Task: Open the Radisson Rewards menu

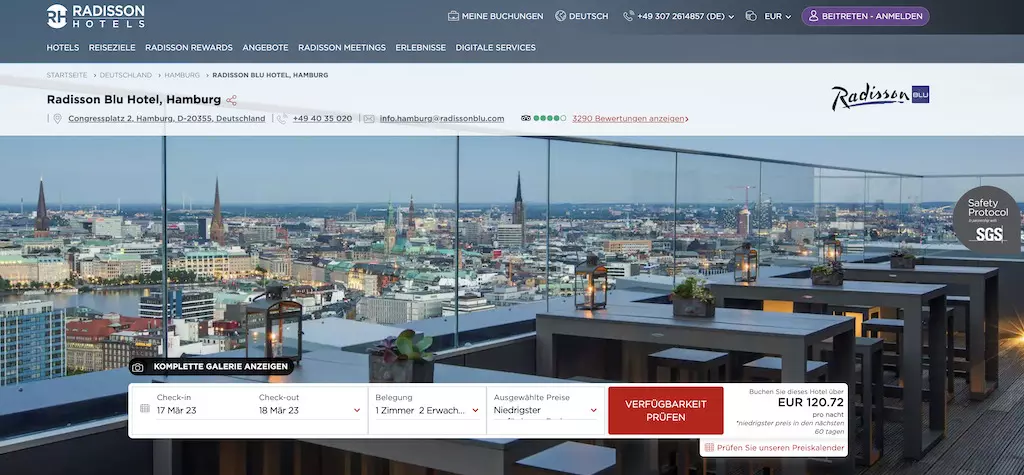Action: click(x=189, y=48)
